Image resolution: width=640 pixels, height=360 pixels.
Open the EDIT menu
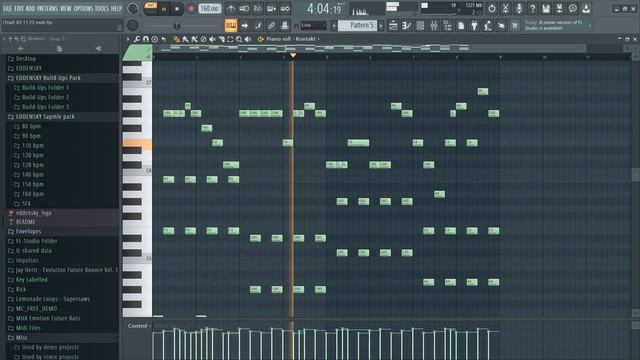pyautogui.click(x=19, y=8)
